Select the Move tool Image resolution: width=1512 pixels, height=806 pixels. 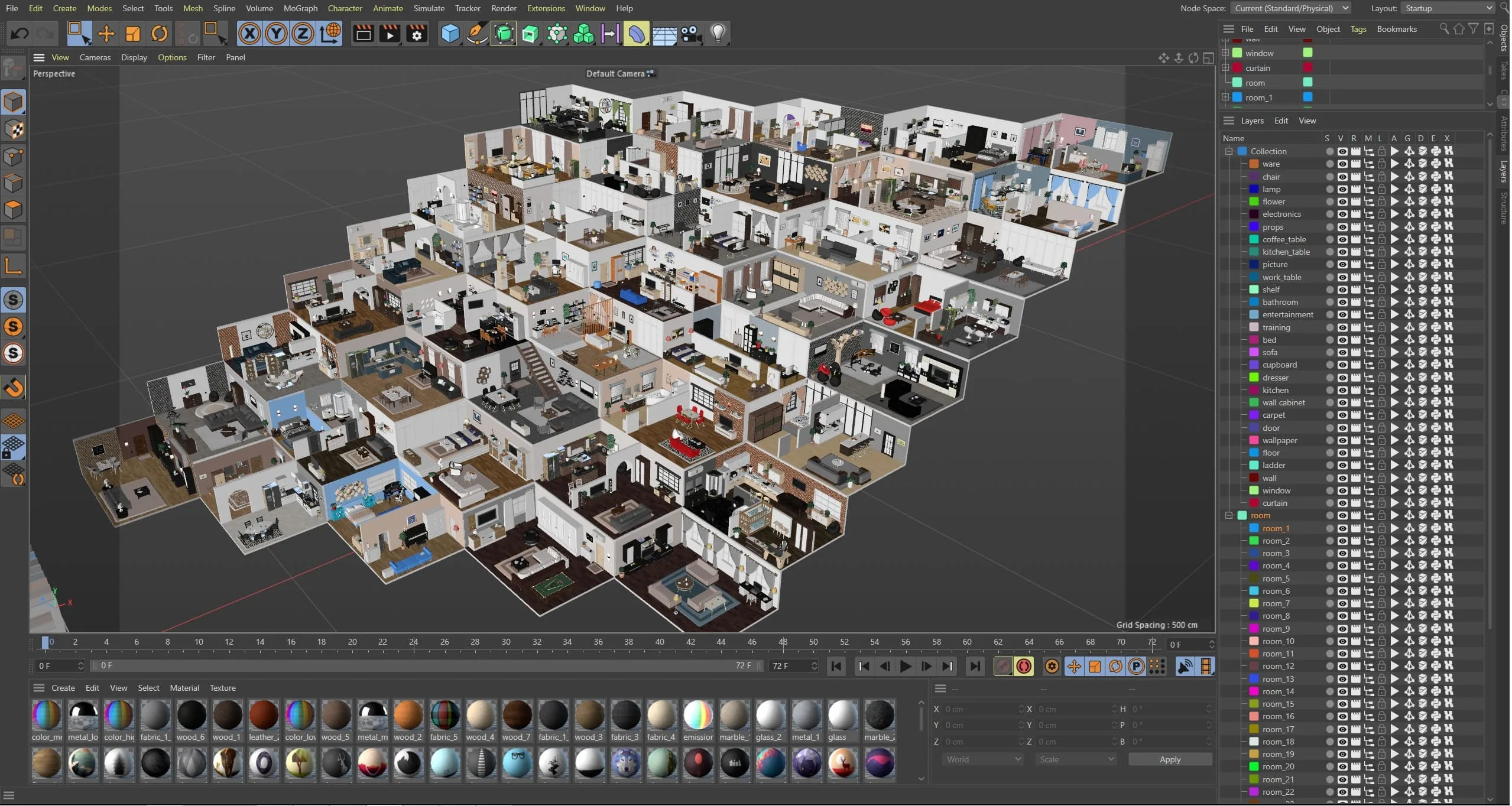click(106, 34)
